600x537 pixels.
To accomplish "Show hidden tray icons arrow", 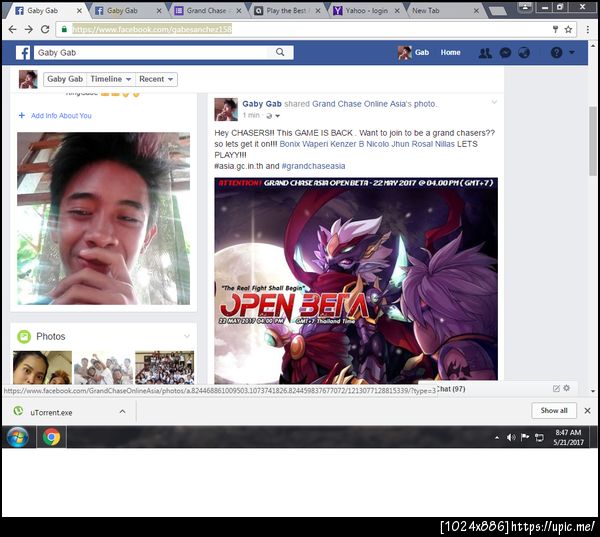I will (497, 437).
